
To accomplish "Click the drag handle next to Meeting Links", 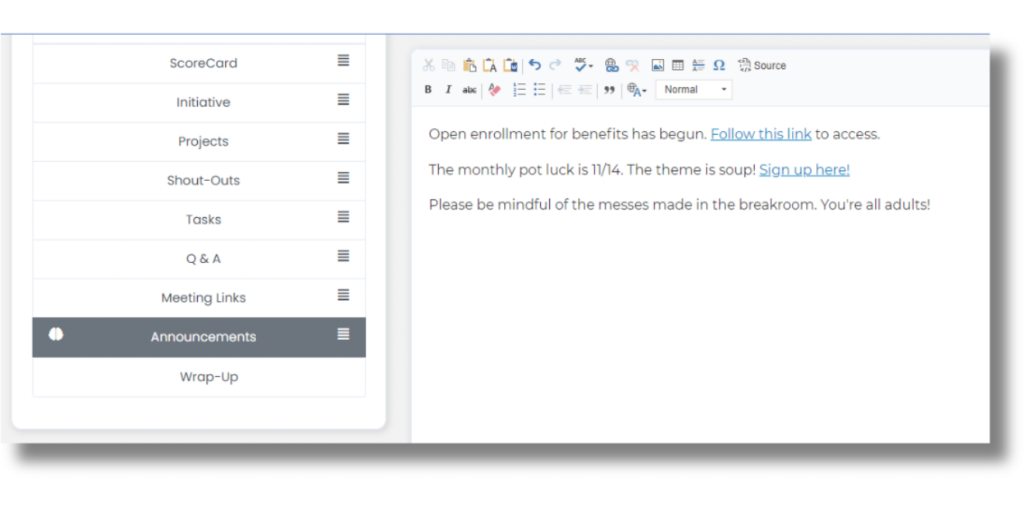I will [x=343, y=295].
